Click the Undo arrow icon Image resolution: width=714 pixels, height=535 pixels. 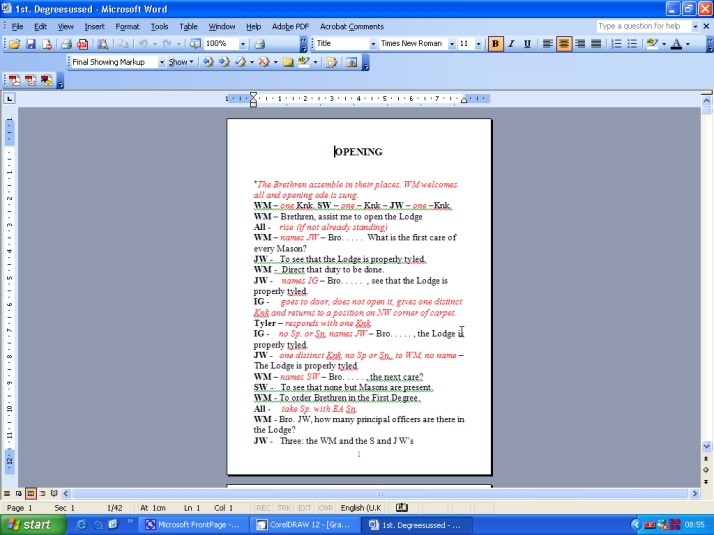coord(143,44)
